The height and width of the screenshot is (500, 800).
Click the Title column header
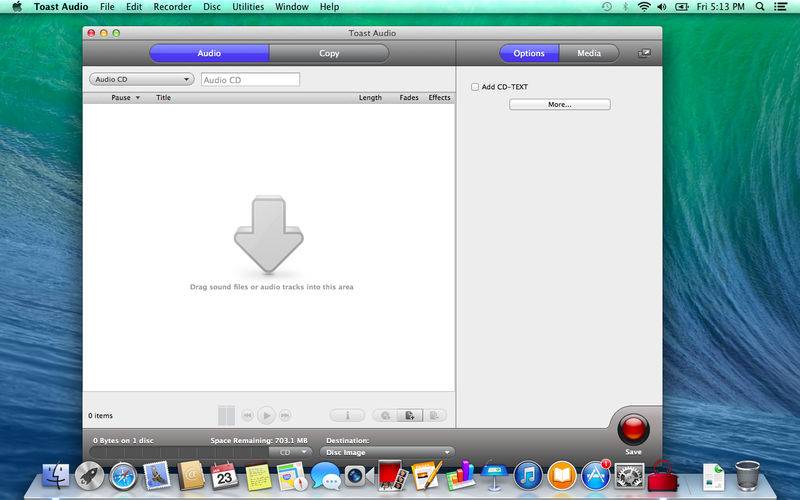(163, 97)
